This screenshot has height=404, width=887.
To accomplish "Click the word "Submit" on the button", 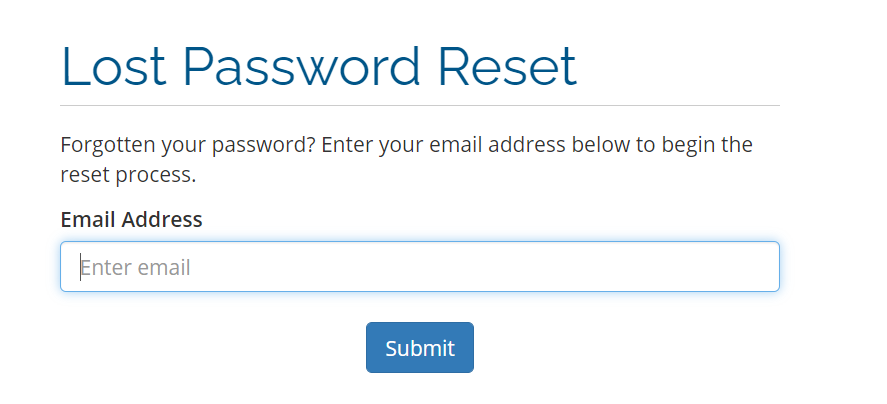I will tap(419, 348).
